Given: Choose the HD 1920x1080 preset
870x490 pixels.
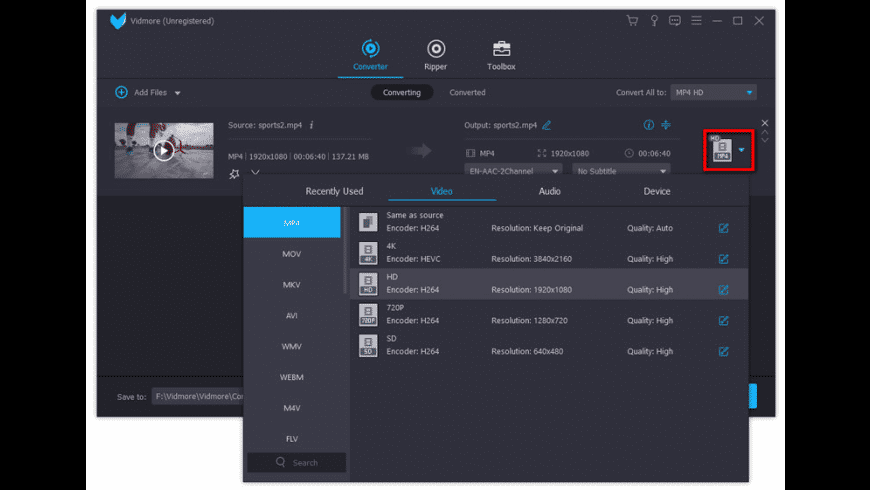Looking at the screenshot, I should coord(549,284).
